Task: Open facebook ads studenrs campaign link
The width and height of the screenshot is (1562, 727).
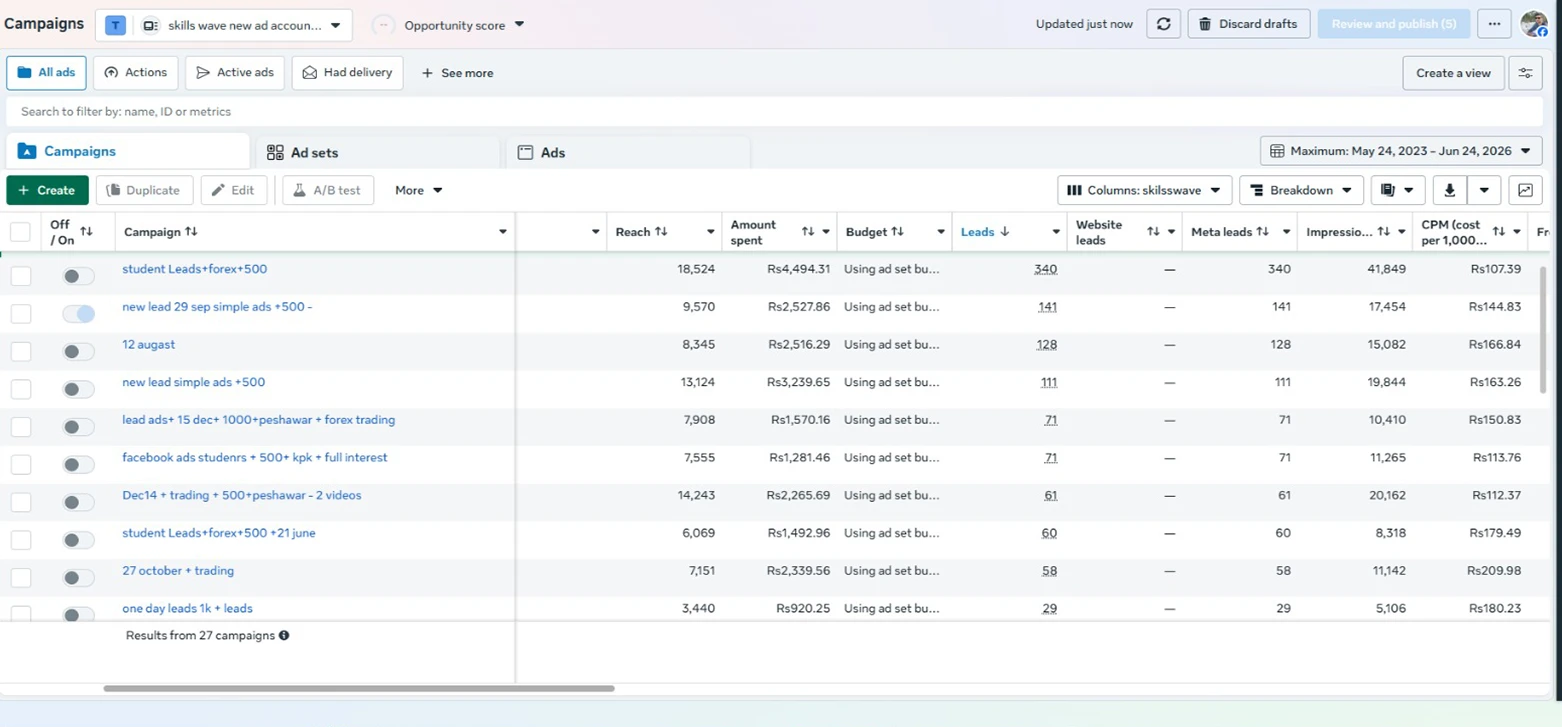Action: pyautogui.click(x=254, y=457)
